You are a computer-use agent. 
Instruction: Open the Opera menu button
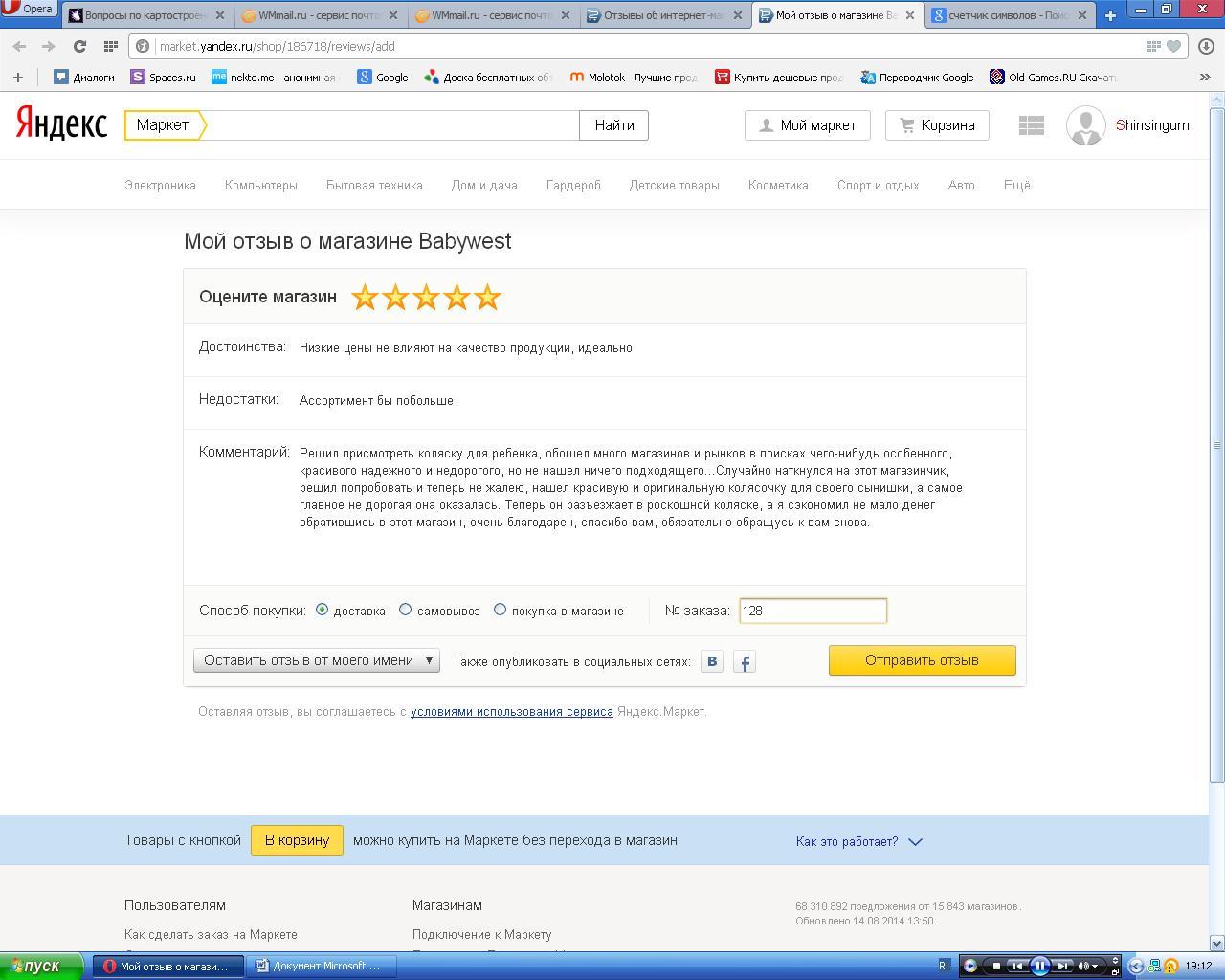coord(29,9)
